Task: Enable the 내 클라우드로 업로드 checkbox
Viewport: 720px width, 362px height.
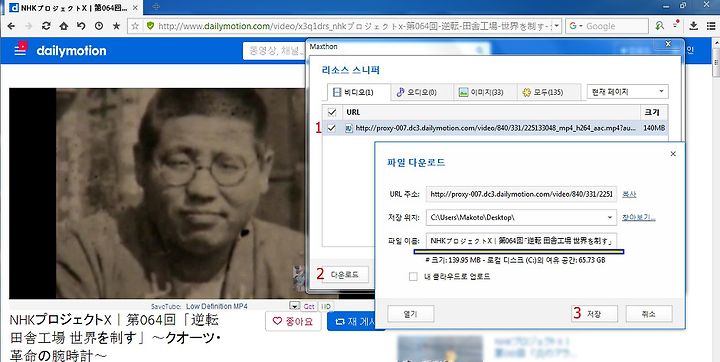Action: point(413,277)
